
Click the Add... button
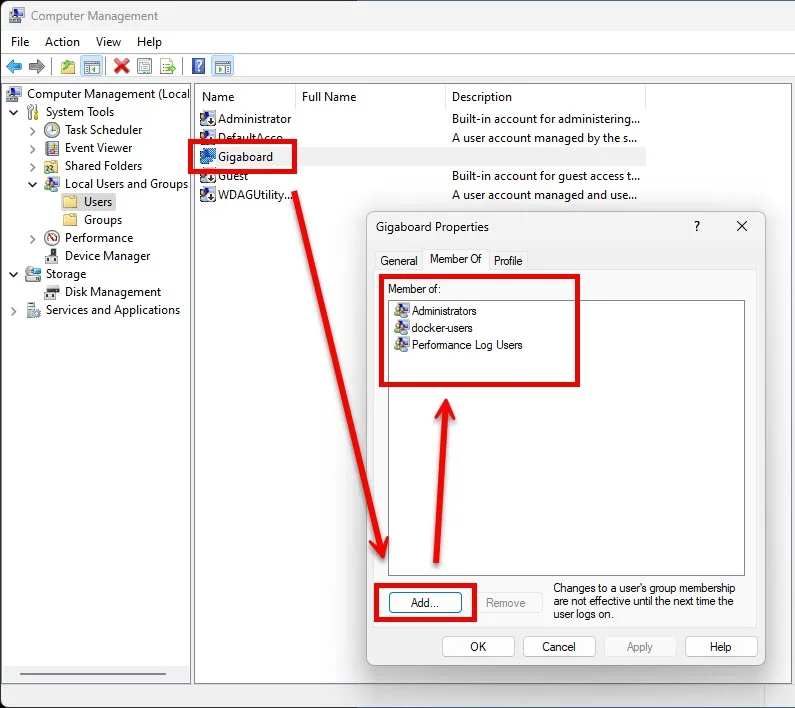[425, 603]
